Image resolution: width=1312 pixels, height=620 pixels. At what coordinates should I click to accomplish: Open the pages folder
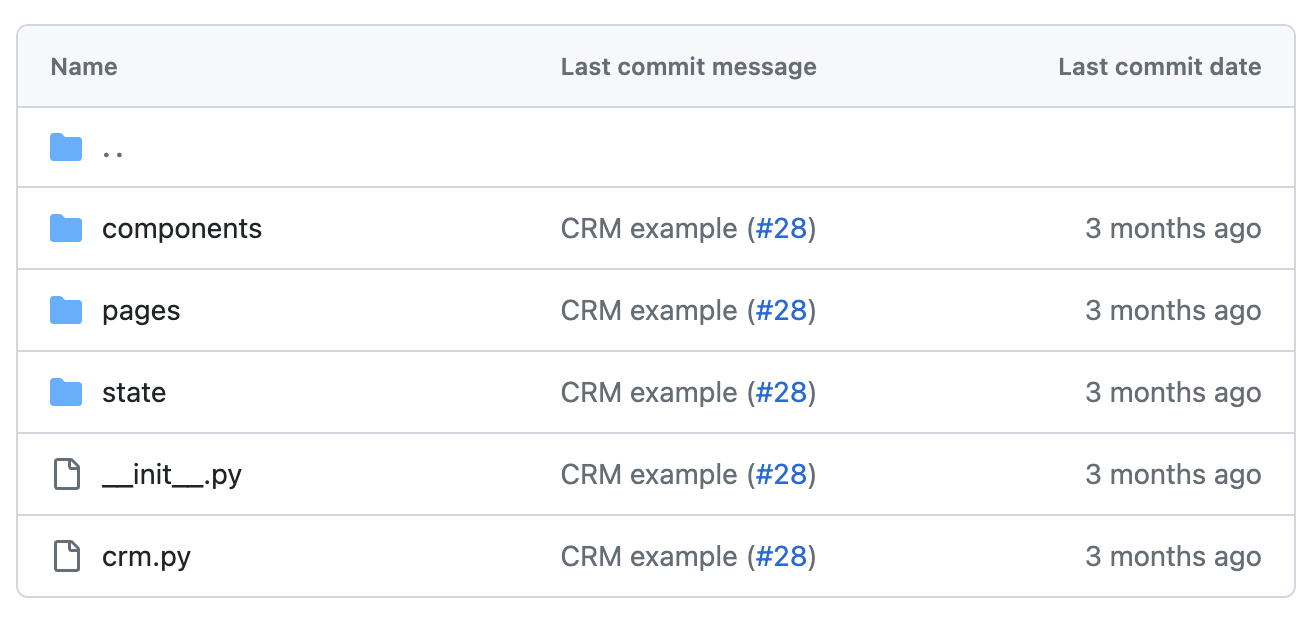pyautogui.click(x=141, y=311)
